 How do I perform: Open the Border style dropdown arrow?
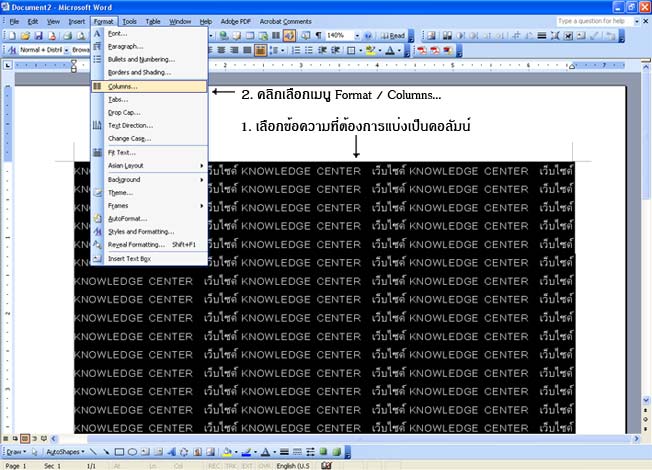360,50
